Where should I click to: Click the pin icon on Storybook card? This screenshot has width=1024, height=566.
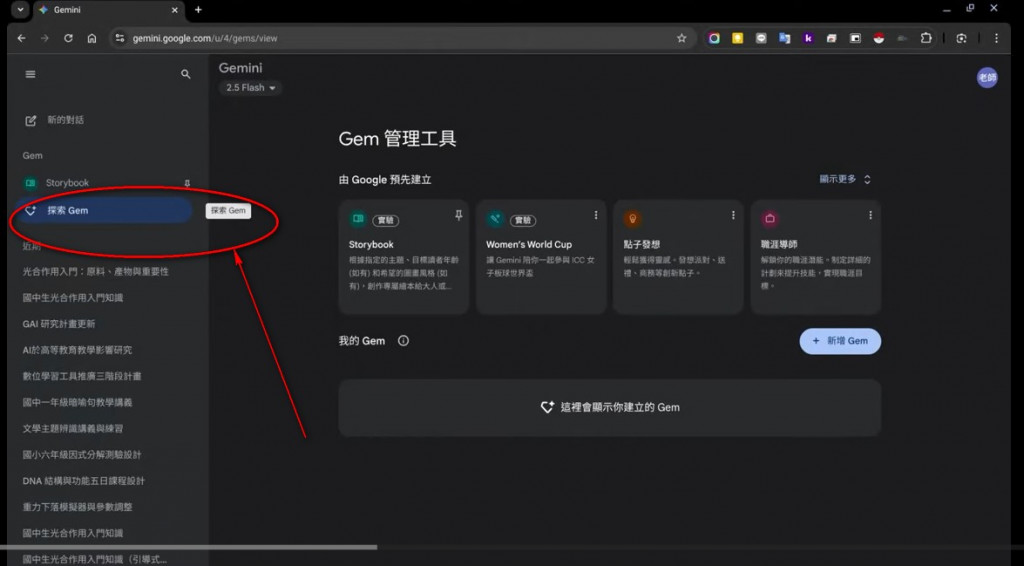458,215
